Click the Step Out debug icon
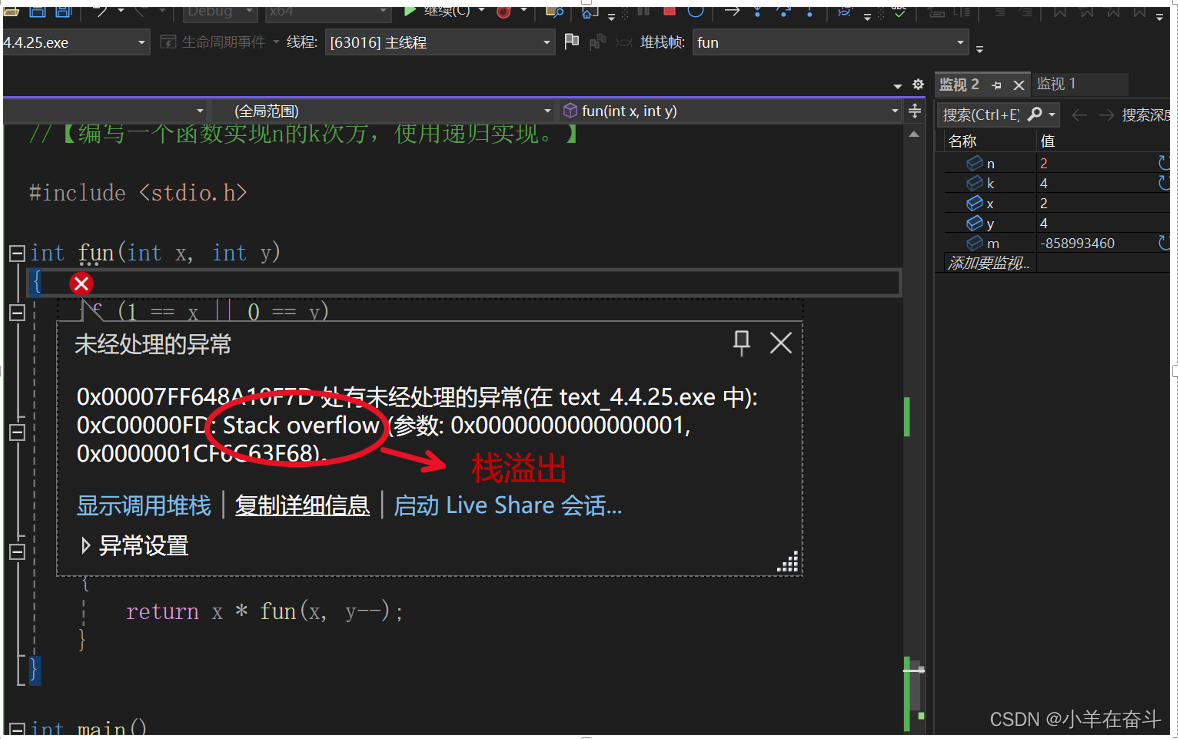Screen dimensions: 1178x739 809,11
